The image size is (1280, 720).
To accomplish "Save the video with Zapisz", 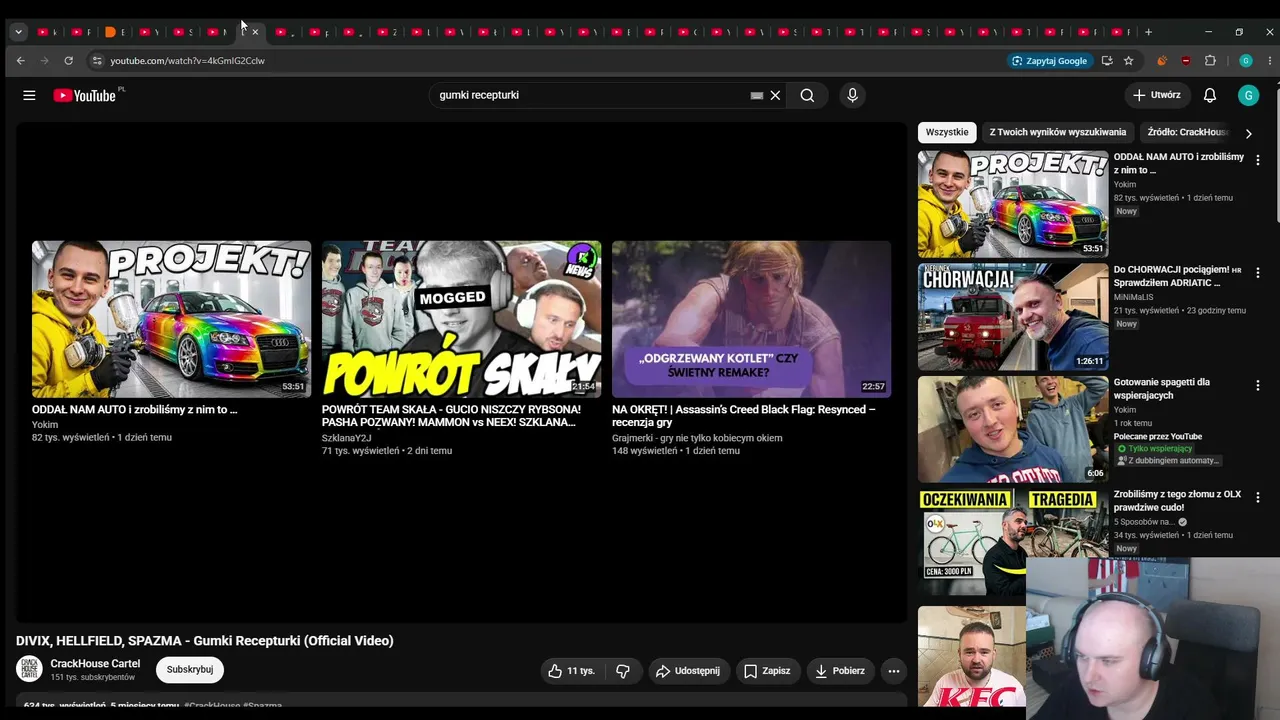I will pyautogui.click(x=767, y=671).
